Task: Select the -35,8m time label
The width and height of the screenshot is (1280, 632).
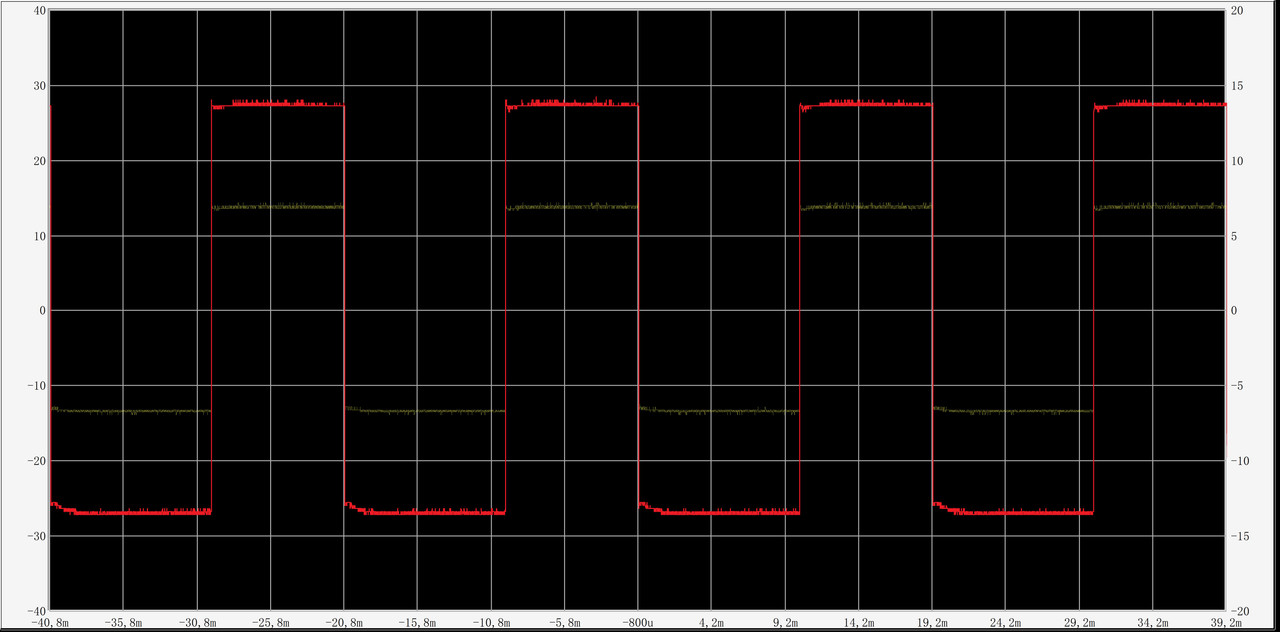Action: coord(123,622)
